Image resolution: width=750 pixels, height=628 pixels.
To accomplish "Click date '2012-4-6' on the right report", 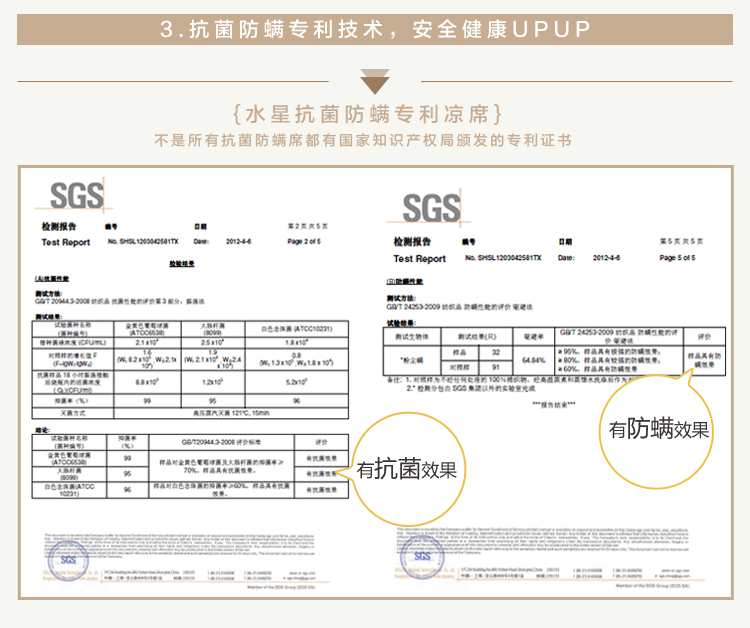I will pyautogui.click(x=607, y=258).
